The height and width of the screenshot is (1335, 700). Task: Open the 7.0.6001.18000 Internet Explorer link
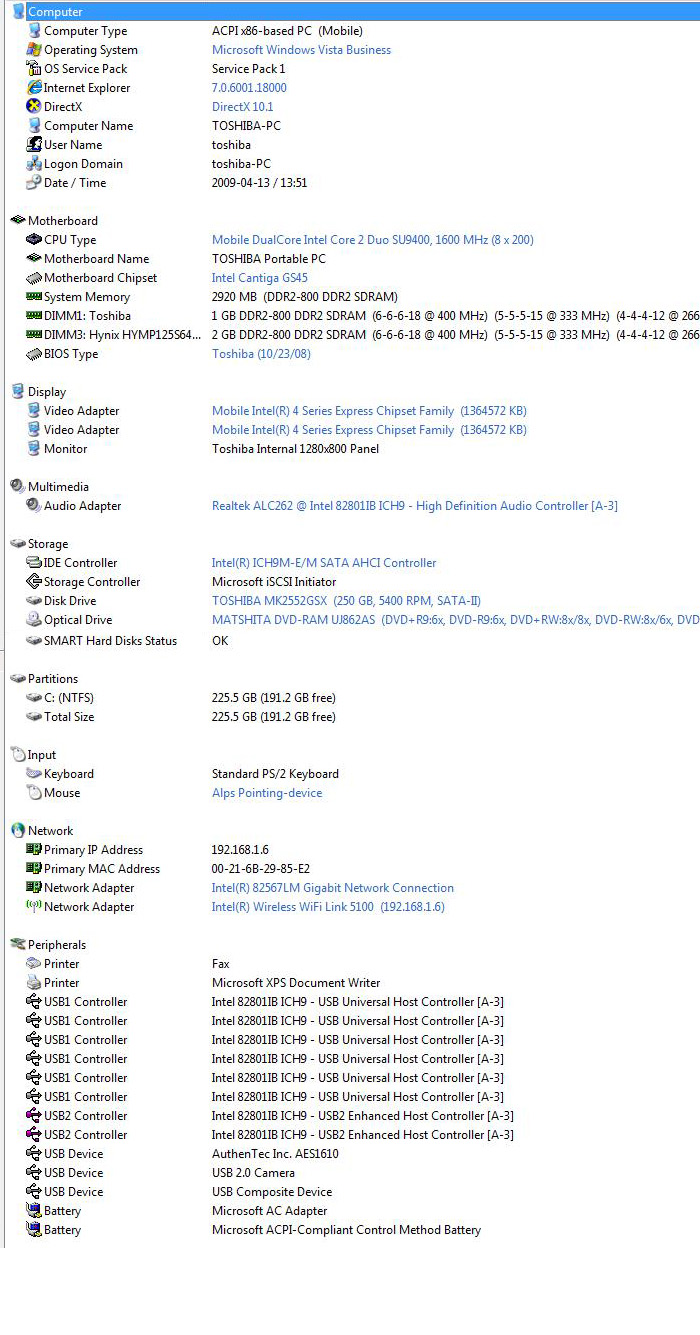[249, 88]
